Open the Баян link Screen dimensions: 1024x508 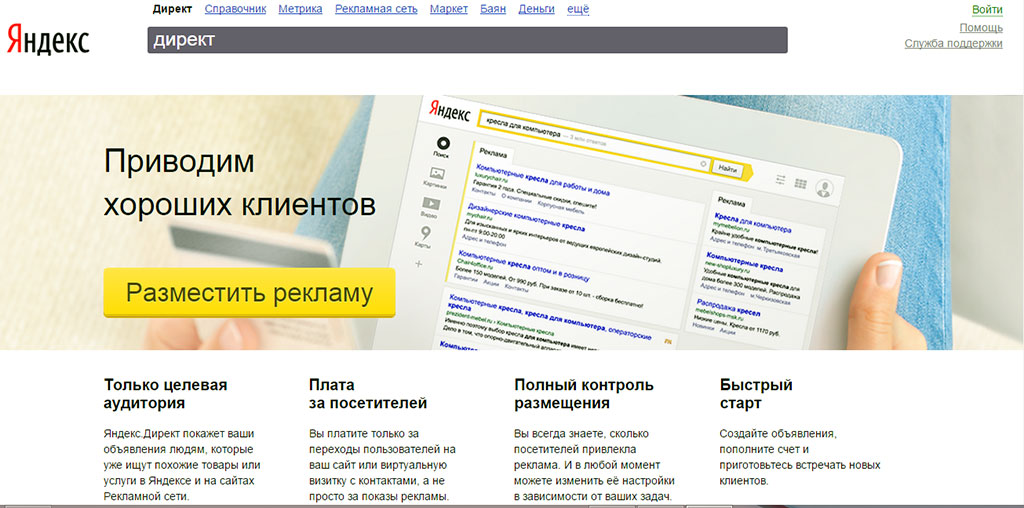click(x=493, y=9)
